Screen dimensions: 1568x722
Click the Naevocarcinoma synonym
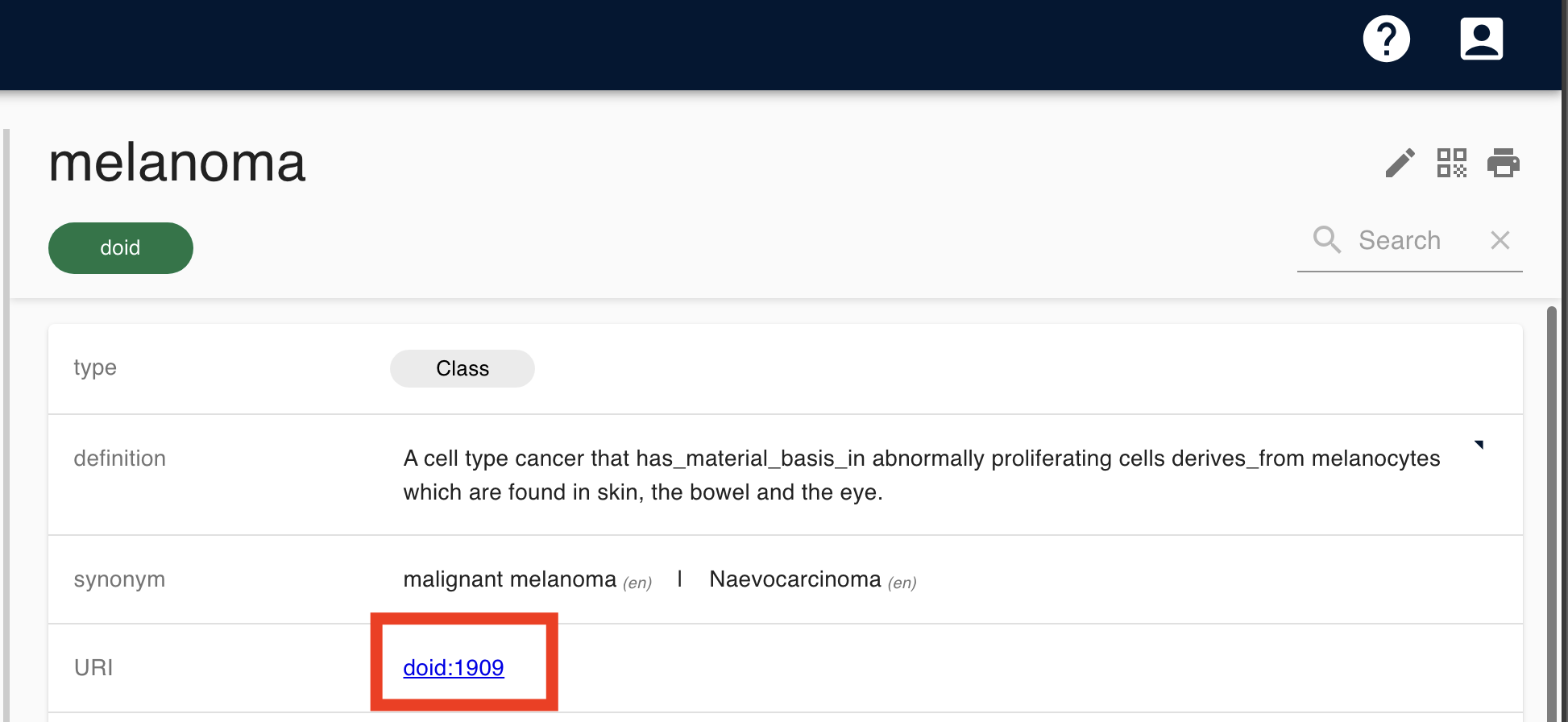pyautogui.click(x=794, y=579)
